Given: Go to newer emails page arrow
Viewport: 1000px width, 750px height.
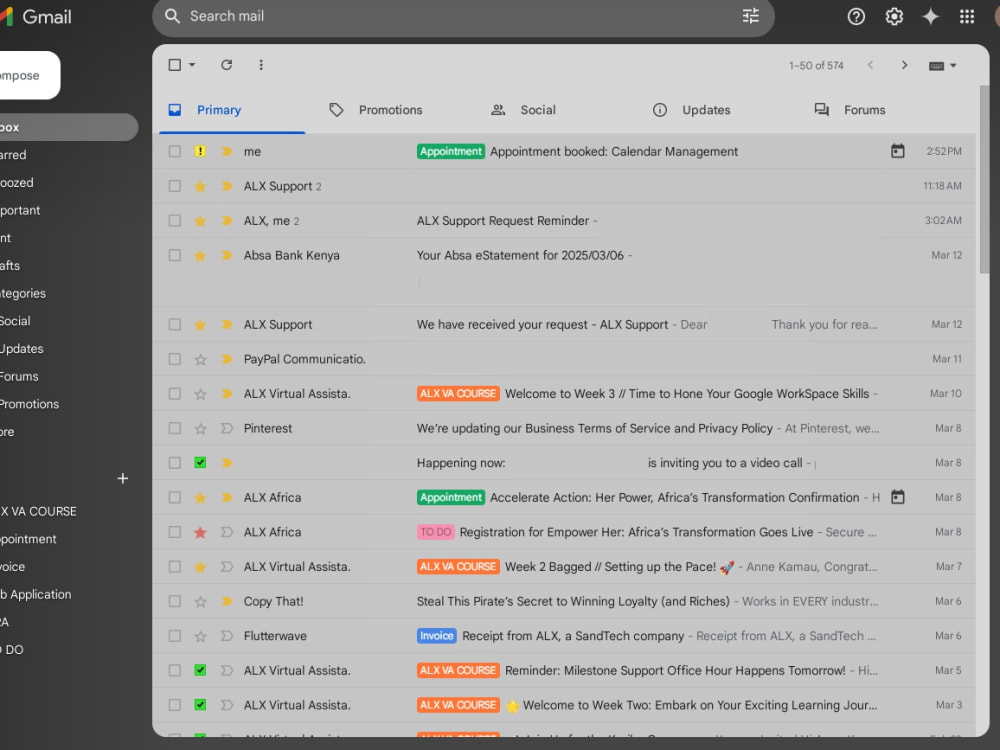Looking at the screenshot, I should 870,65.
